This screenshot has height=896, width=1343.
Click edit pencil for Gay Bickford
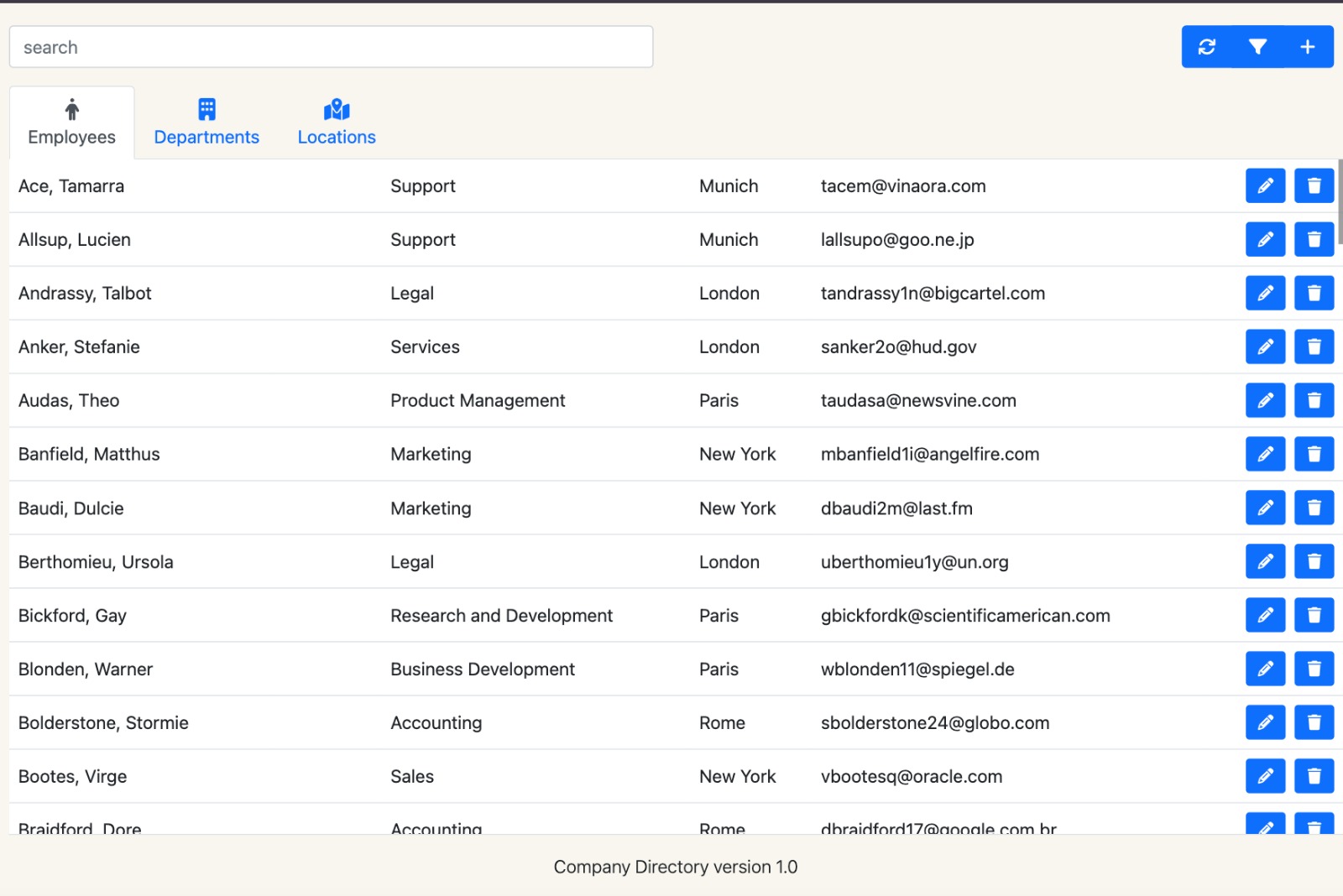(x=1265, y=616)
